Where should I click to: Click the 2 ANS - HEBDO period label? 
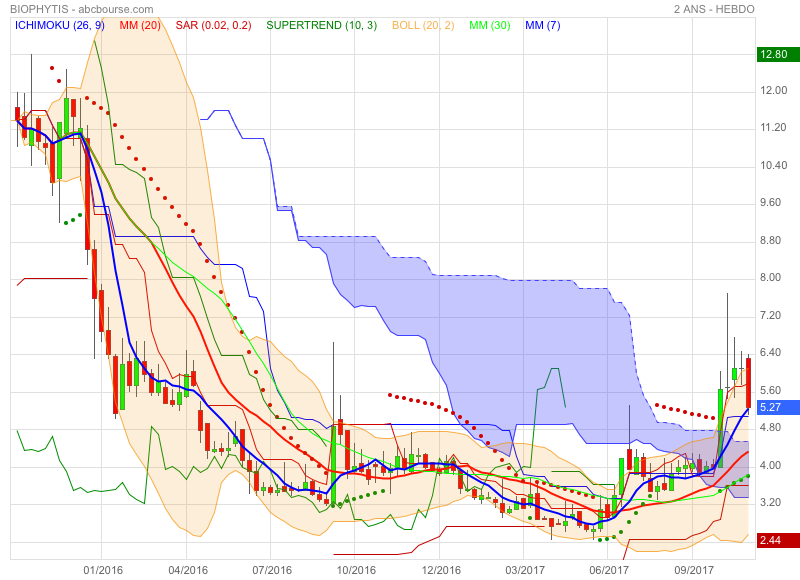(x=714, y=9)
